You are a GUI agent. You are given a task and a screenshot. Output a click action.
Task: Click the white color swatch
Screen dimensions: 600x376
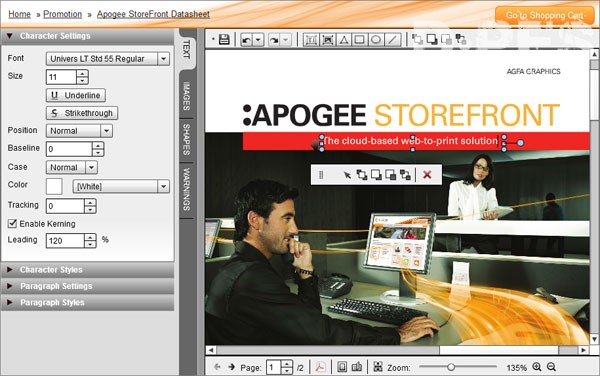tap(54, 186)
